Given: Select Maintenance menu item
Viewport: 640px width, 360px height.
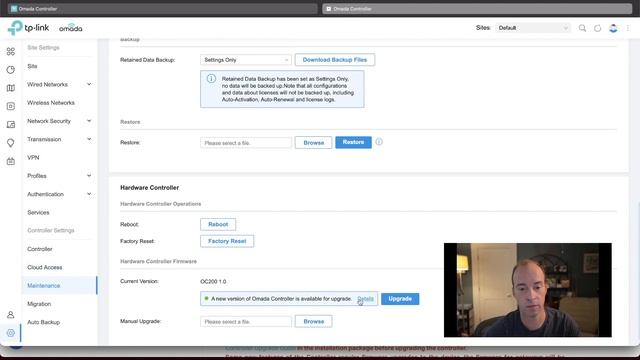Looking at the screenshot, I should tap(59, 285).
